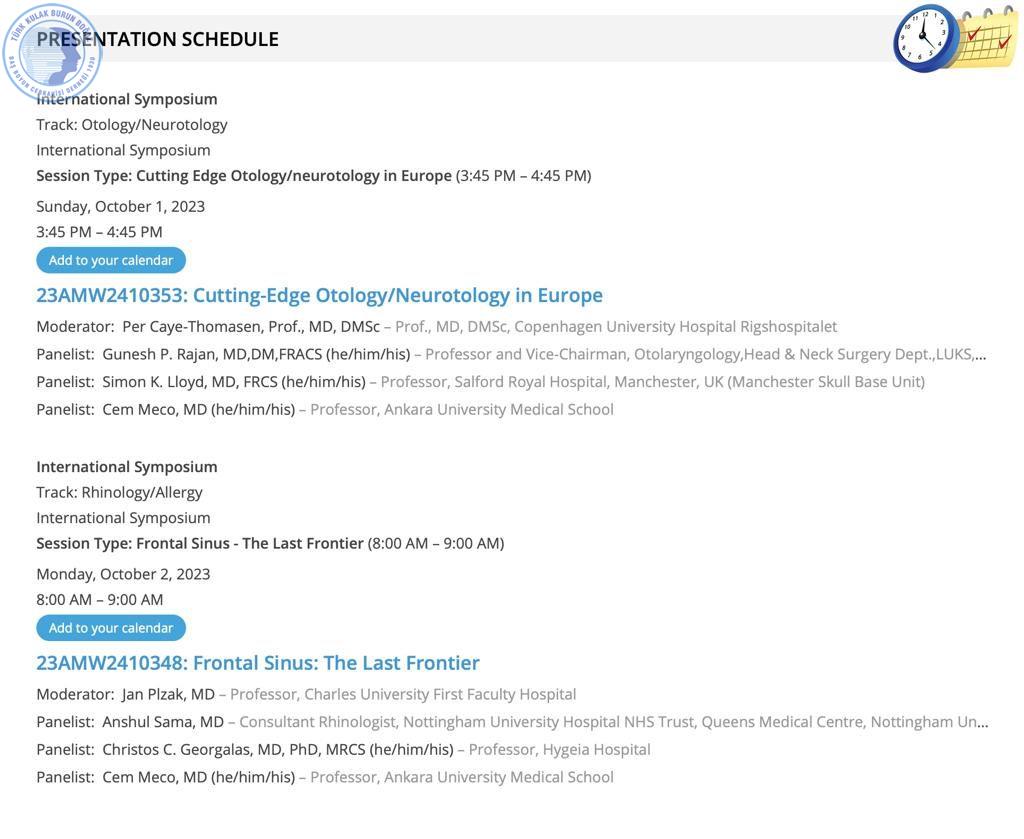The height and width of the screenshot is (839, 1024).
Task: Select panelist Christos C. Georgalas
Action: coord(278,749)
